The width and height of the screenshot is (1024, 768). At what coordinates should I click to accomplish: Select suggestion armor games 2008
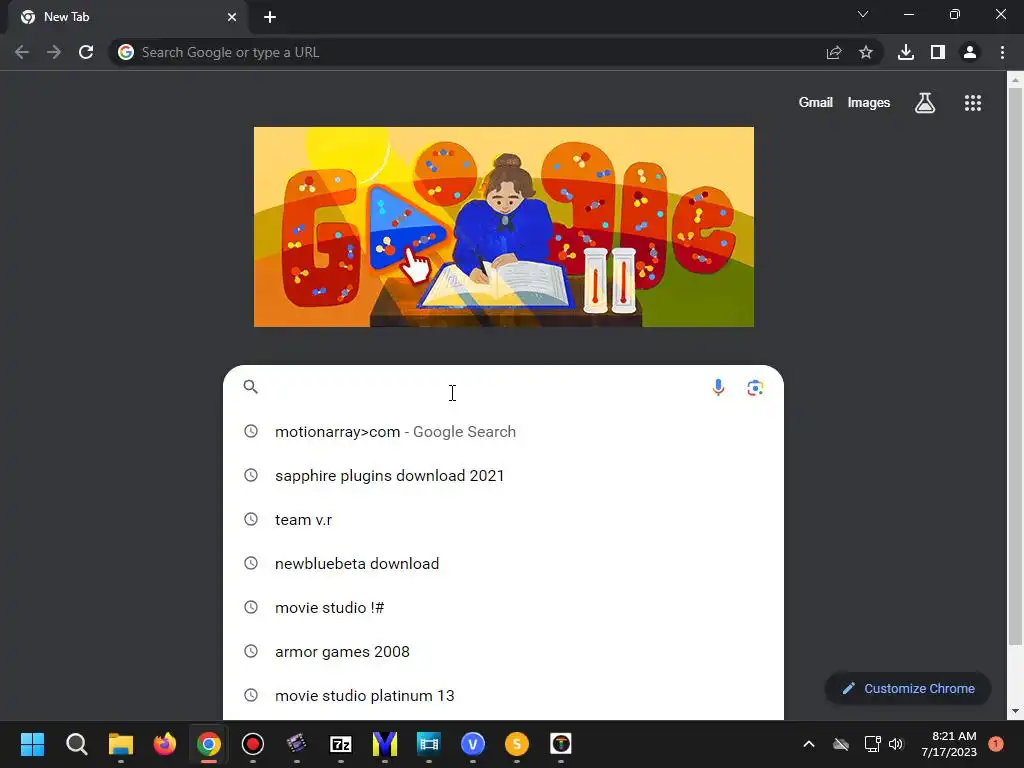503,651
